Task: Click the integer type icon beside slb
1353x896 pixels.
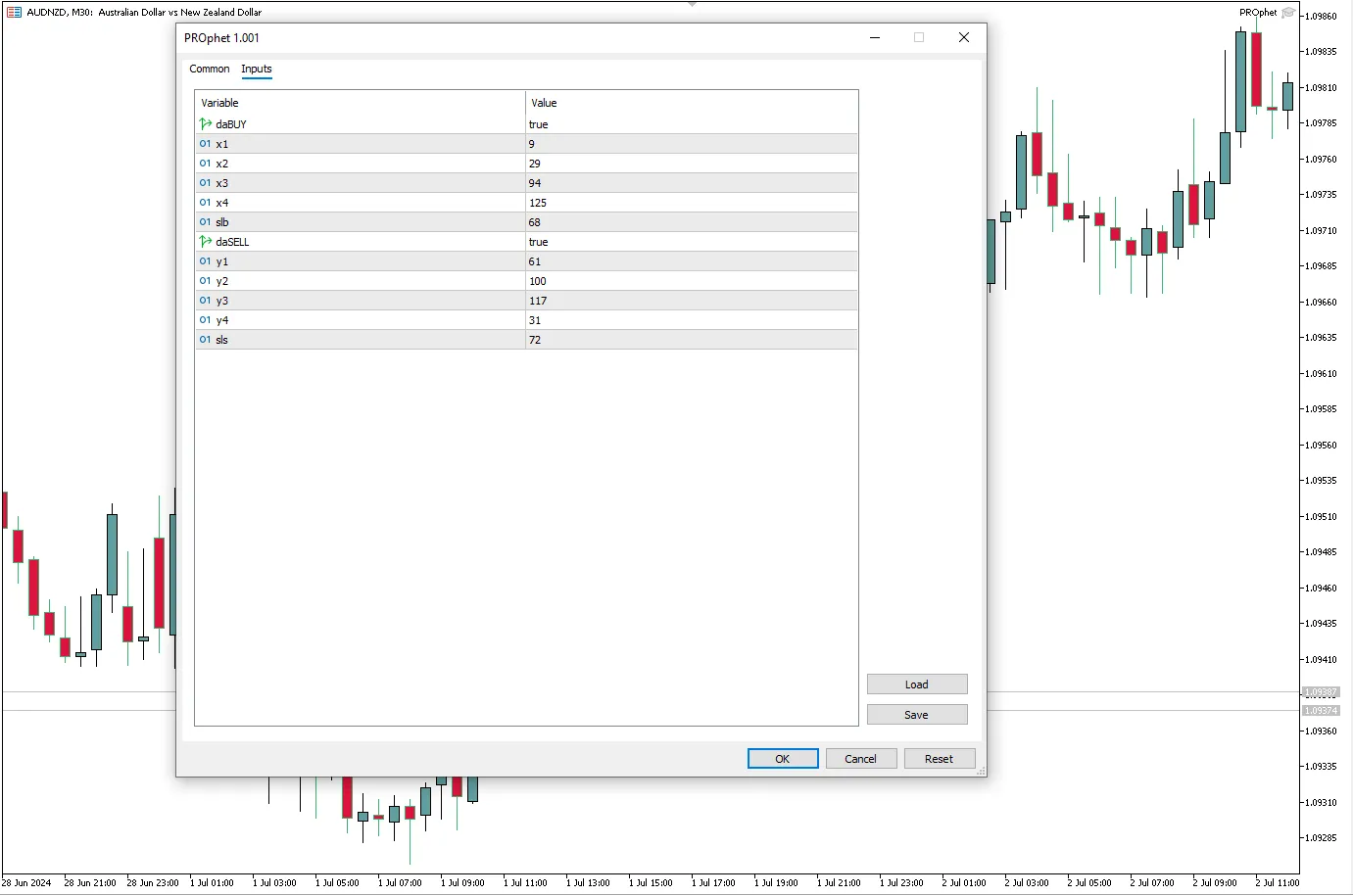Action: tap(206, 222)
